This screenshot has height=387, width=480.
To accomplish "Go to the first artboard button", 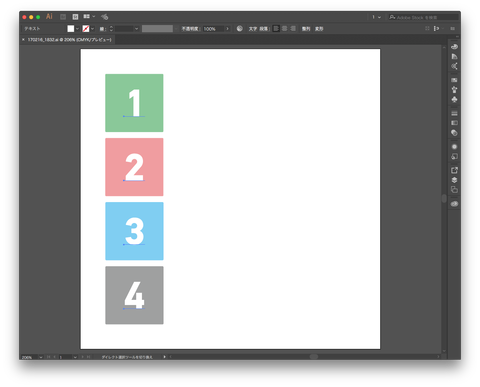I will (48, 357).
